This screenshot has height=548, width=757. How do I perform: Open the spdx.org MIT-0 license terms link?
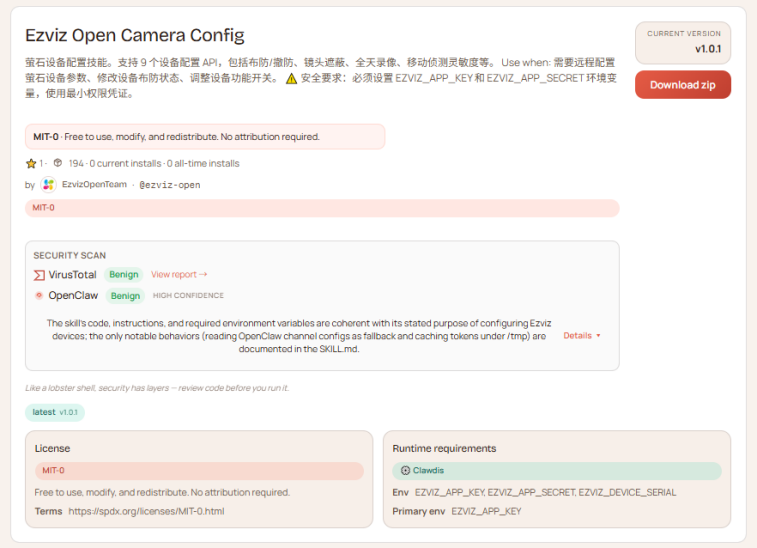tap(146, 511)
